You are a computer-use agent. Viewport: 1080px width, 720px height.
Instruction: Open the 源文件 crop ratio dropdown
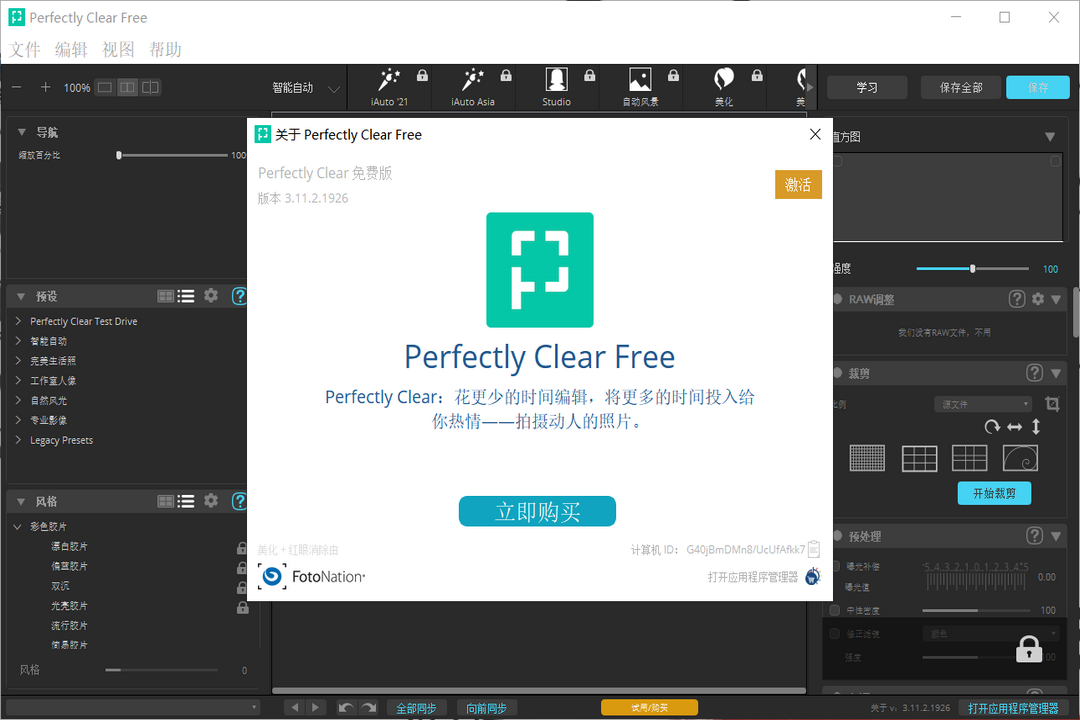982,403
